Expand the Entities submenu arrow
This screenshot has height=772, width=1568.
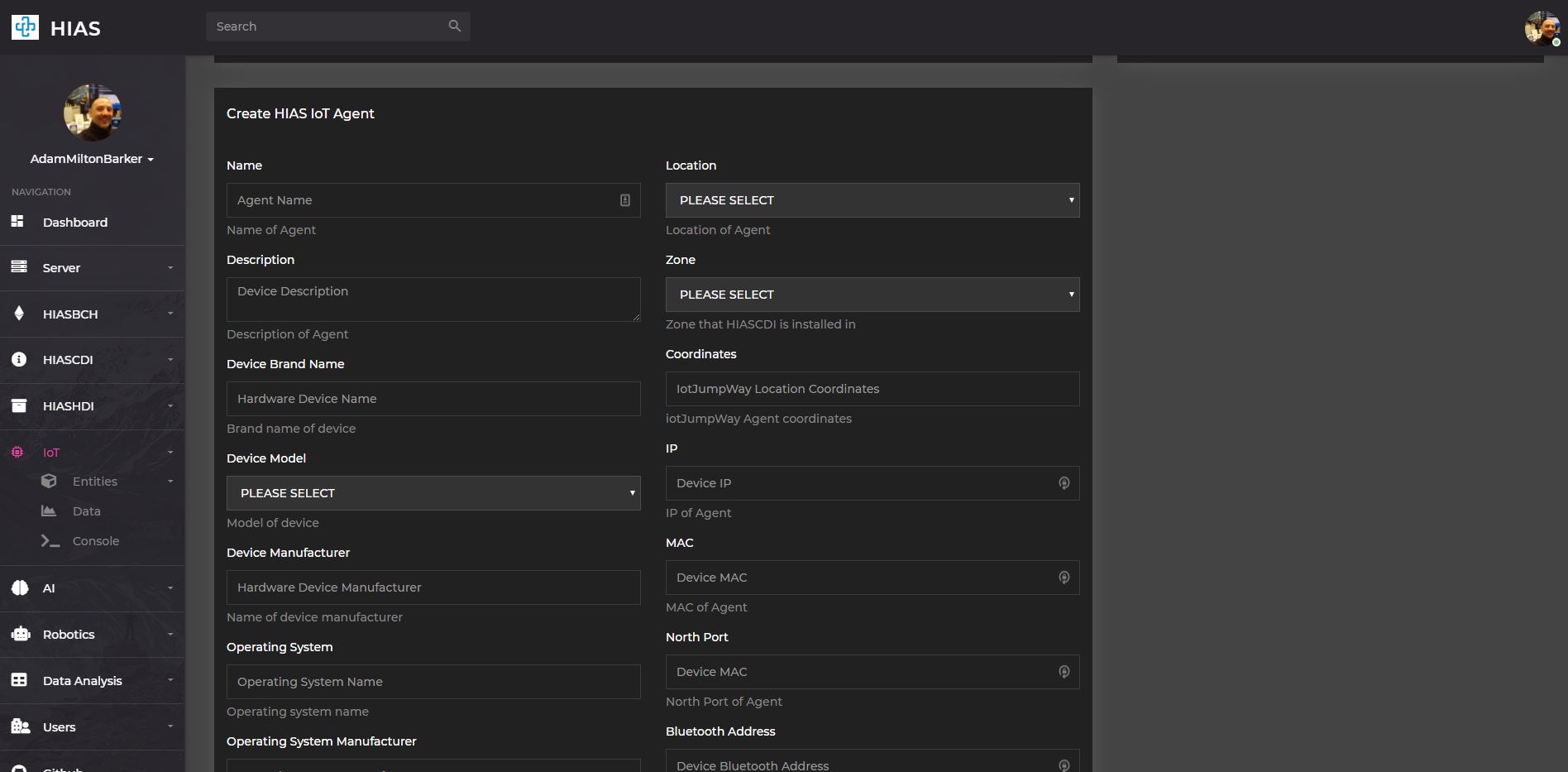pos(170,482)
